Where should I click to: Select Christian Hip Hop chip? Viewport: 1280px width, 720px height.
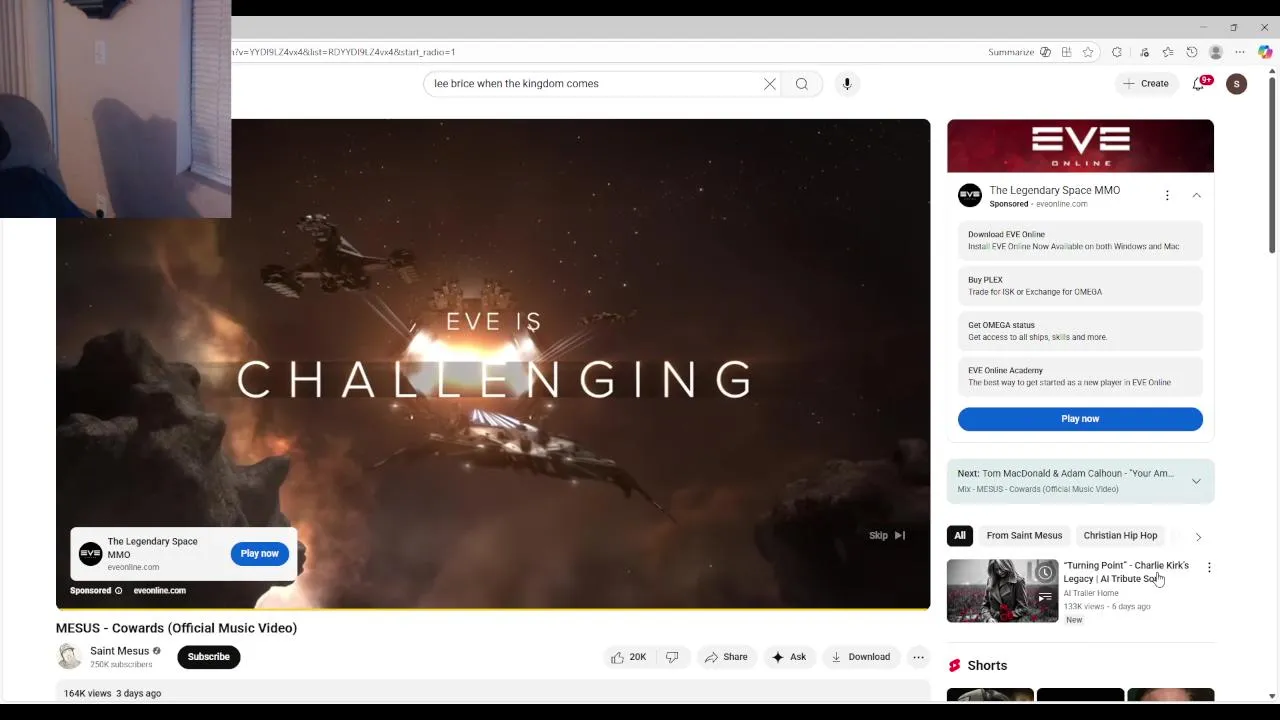click(1120, 536)
